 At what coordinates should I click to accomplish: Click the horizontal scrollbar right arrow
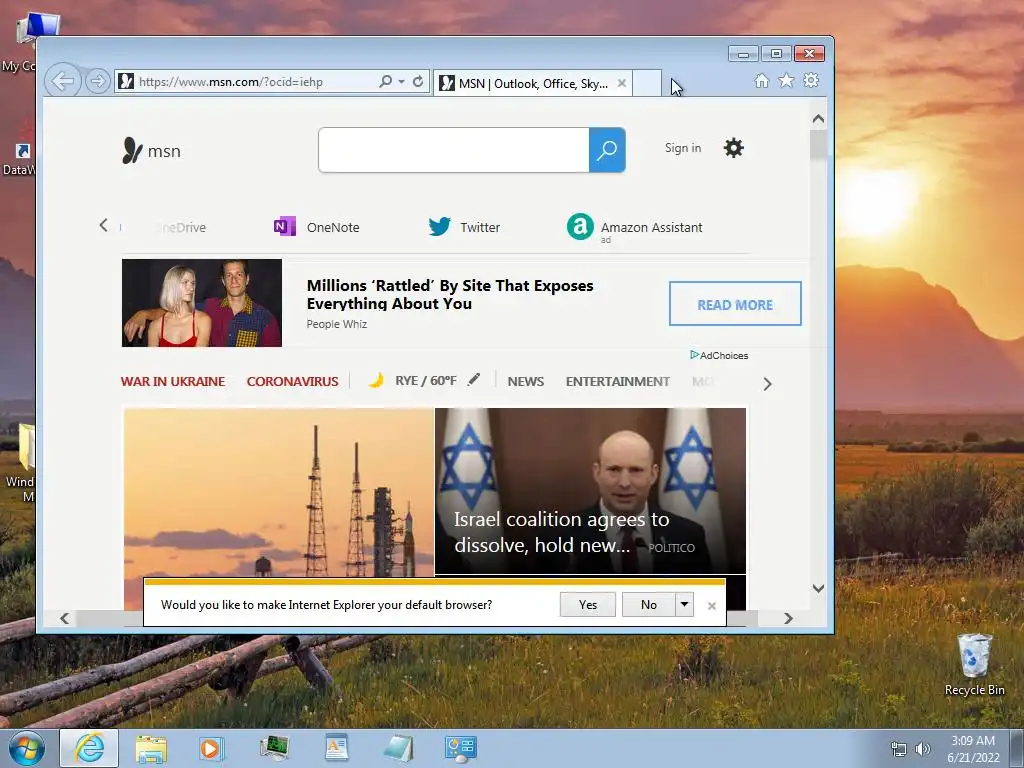pos(788,618)
